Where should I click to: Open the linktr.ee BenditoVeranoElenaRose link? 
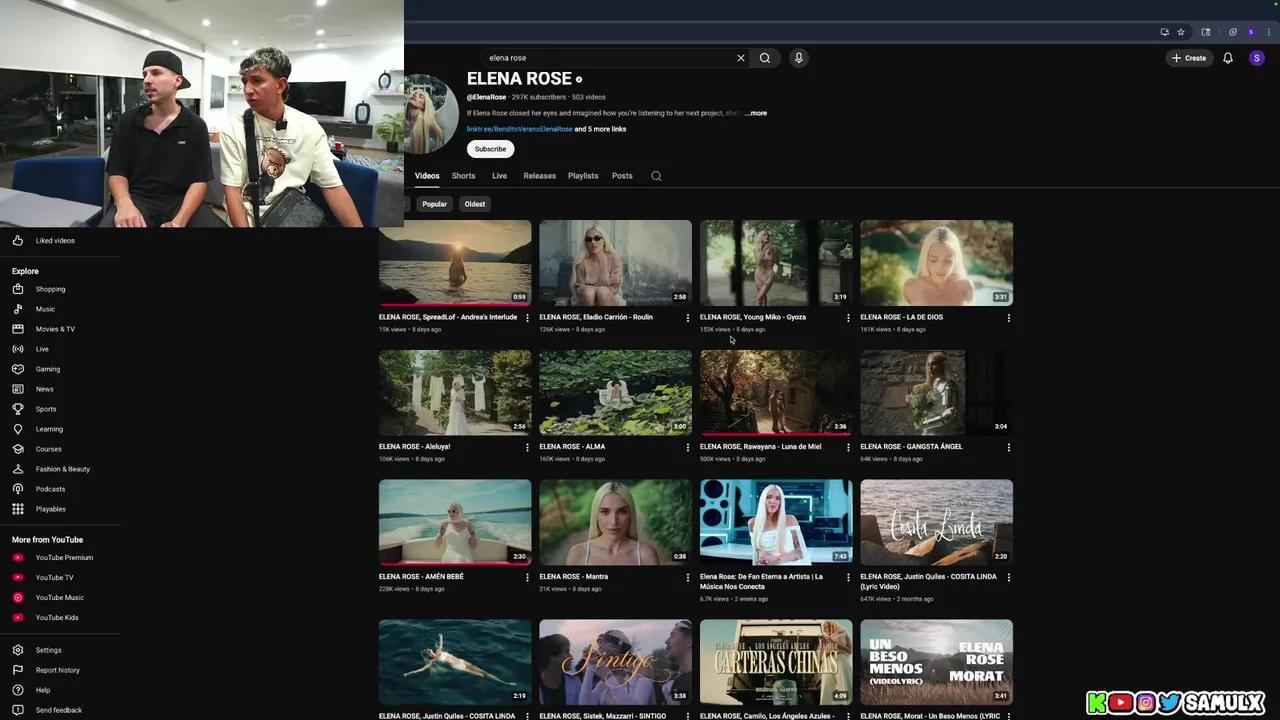(x=519, y=129)
